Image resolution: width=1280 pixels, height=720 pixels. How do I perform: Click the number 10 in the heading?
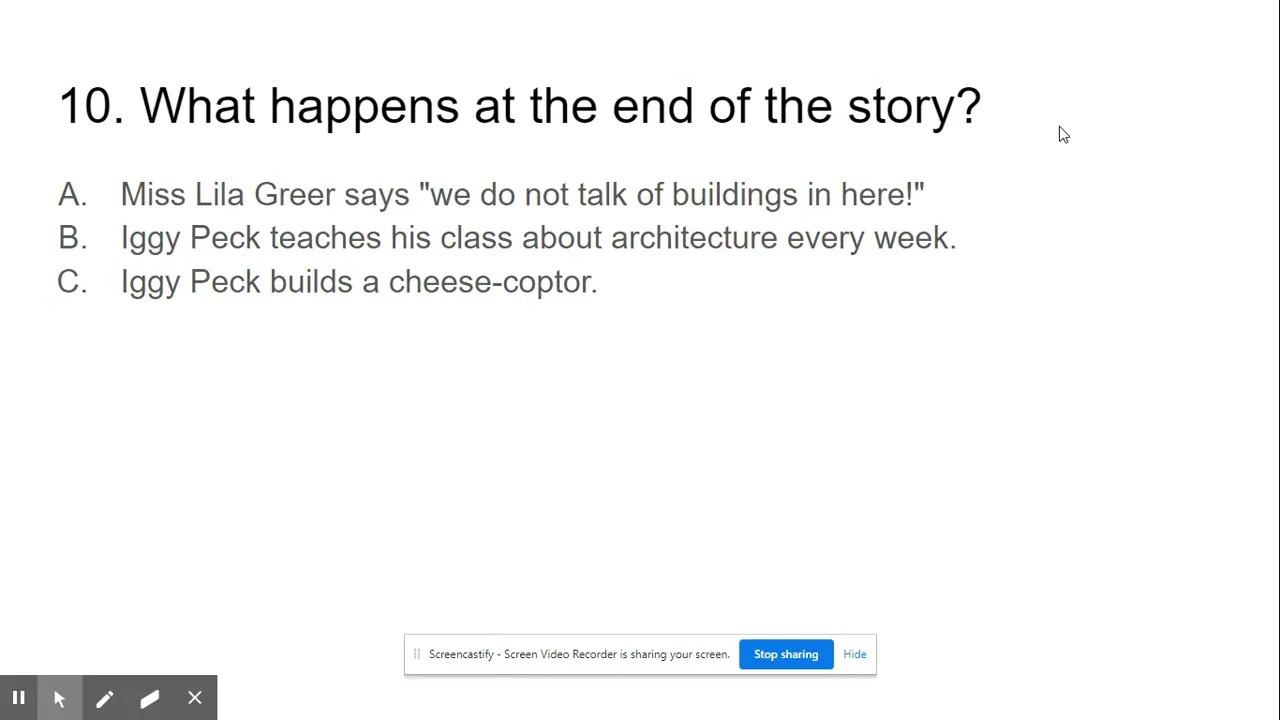coord(91,106)
